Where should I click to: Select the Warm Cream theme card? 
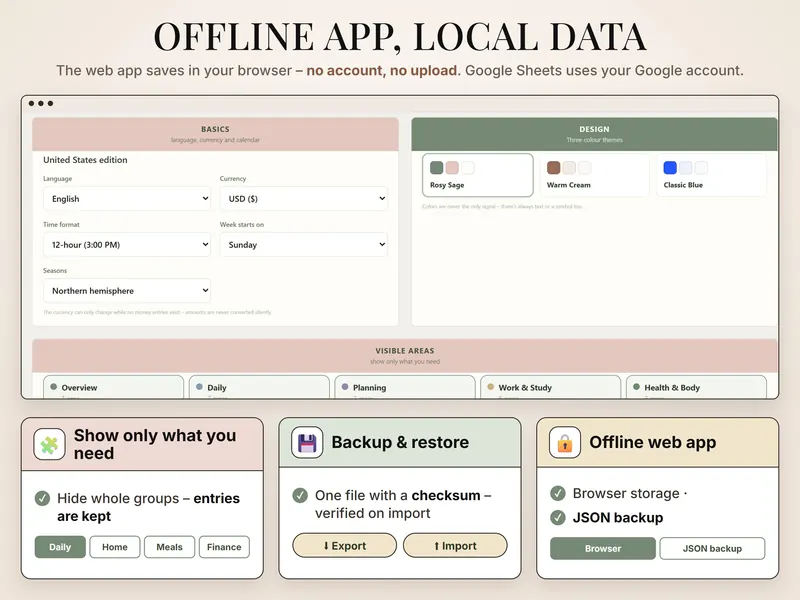(x=594, y=175)
